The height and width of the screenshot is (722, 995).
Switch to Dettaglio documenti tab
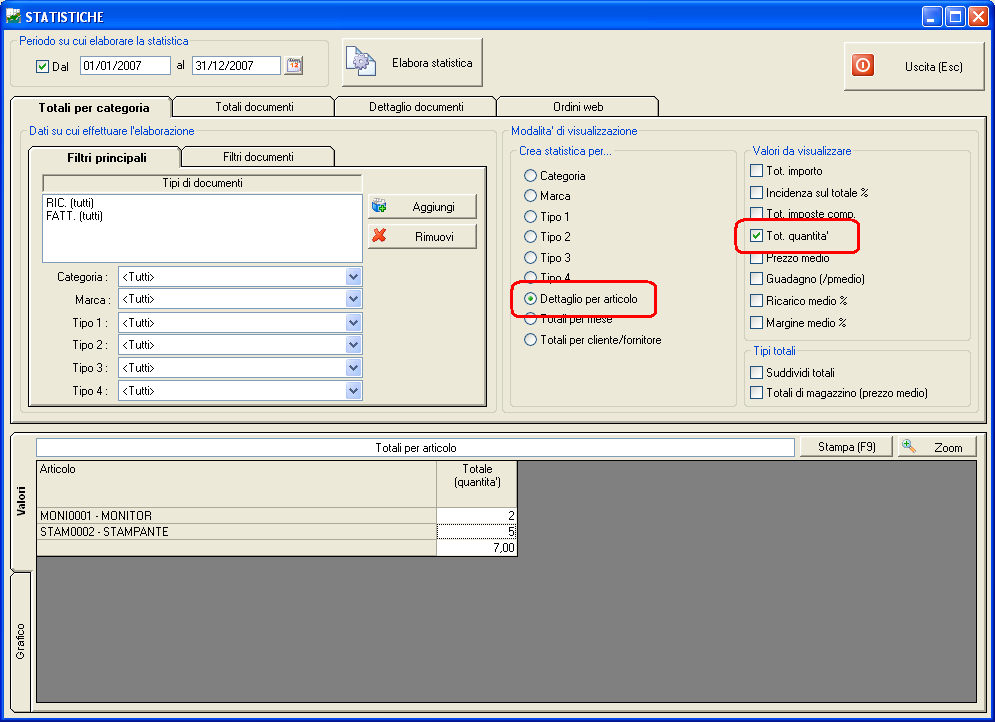pos(416,107)
